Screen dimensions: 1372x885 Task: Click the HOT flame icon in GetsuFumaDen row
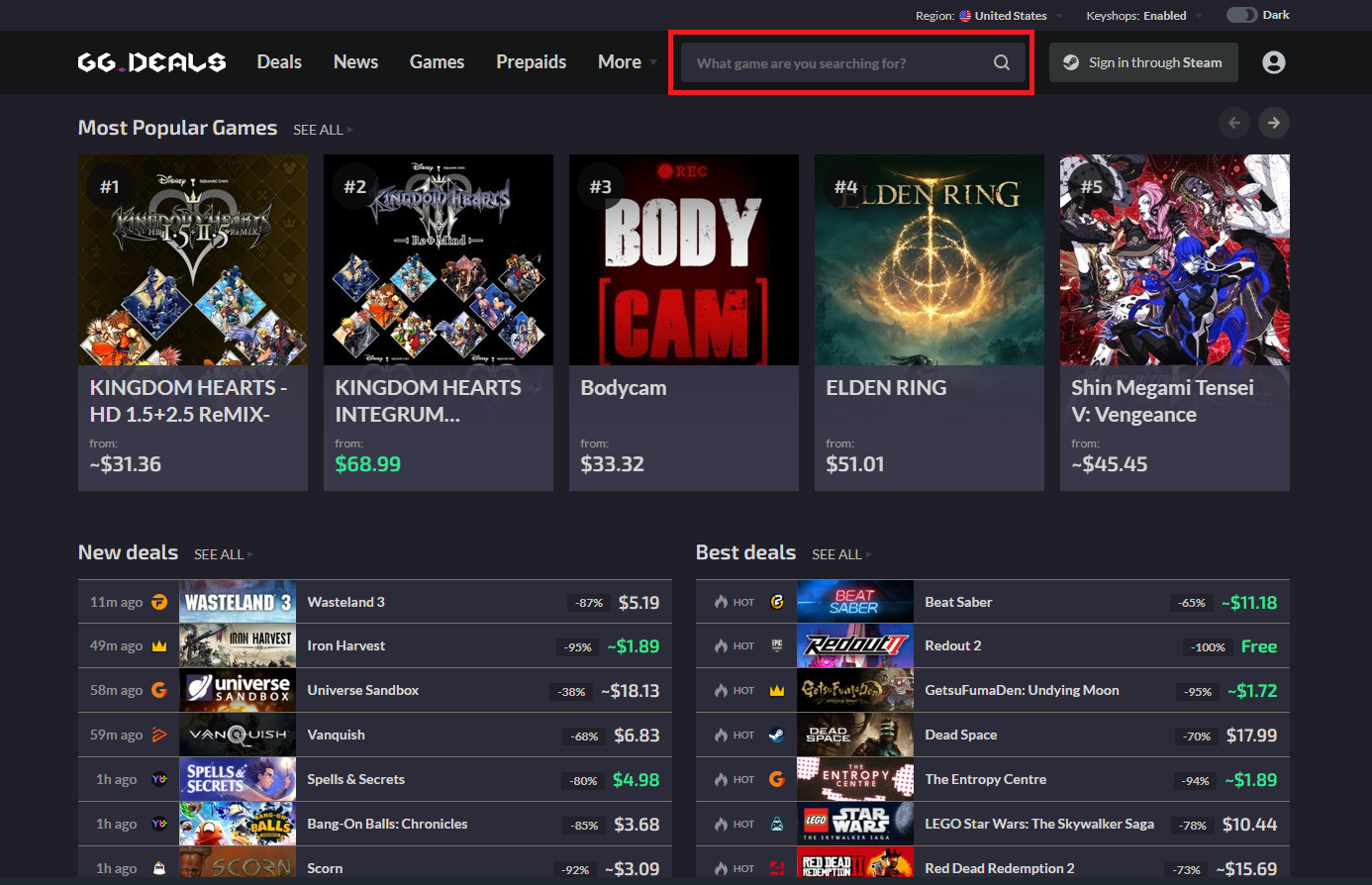[721, 690]
